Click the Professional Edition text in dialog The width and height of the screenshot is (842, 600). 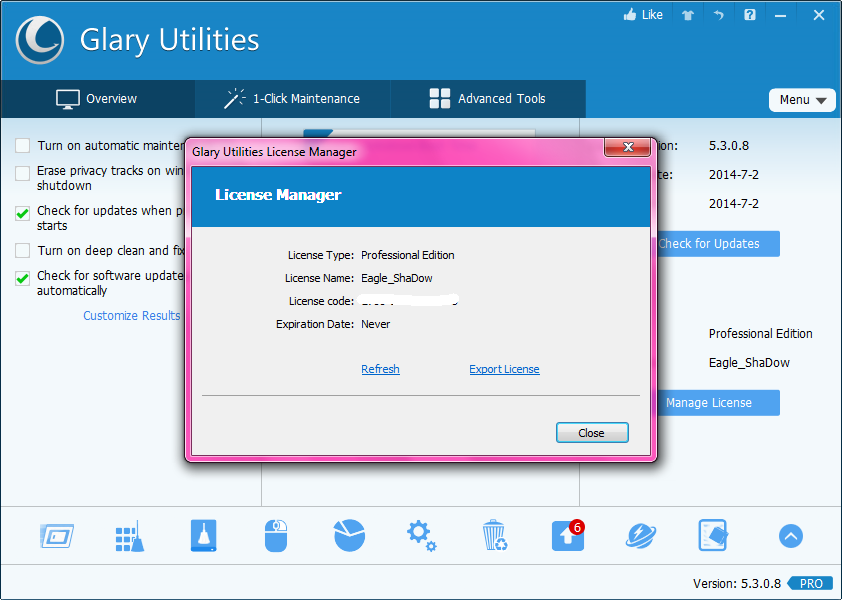click(x=408, y=255)
